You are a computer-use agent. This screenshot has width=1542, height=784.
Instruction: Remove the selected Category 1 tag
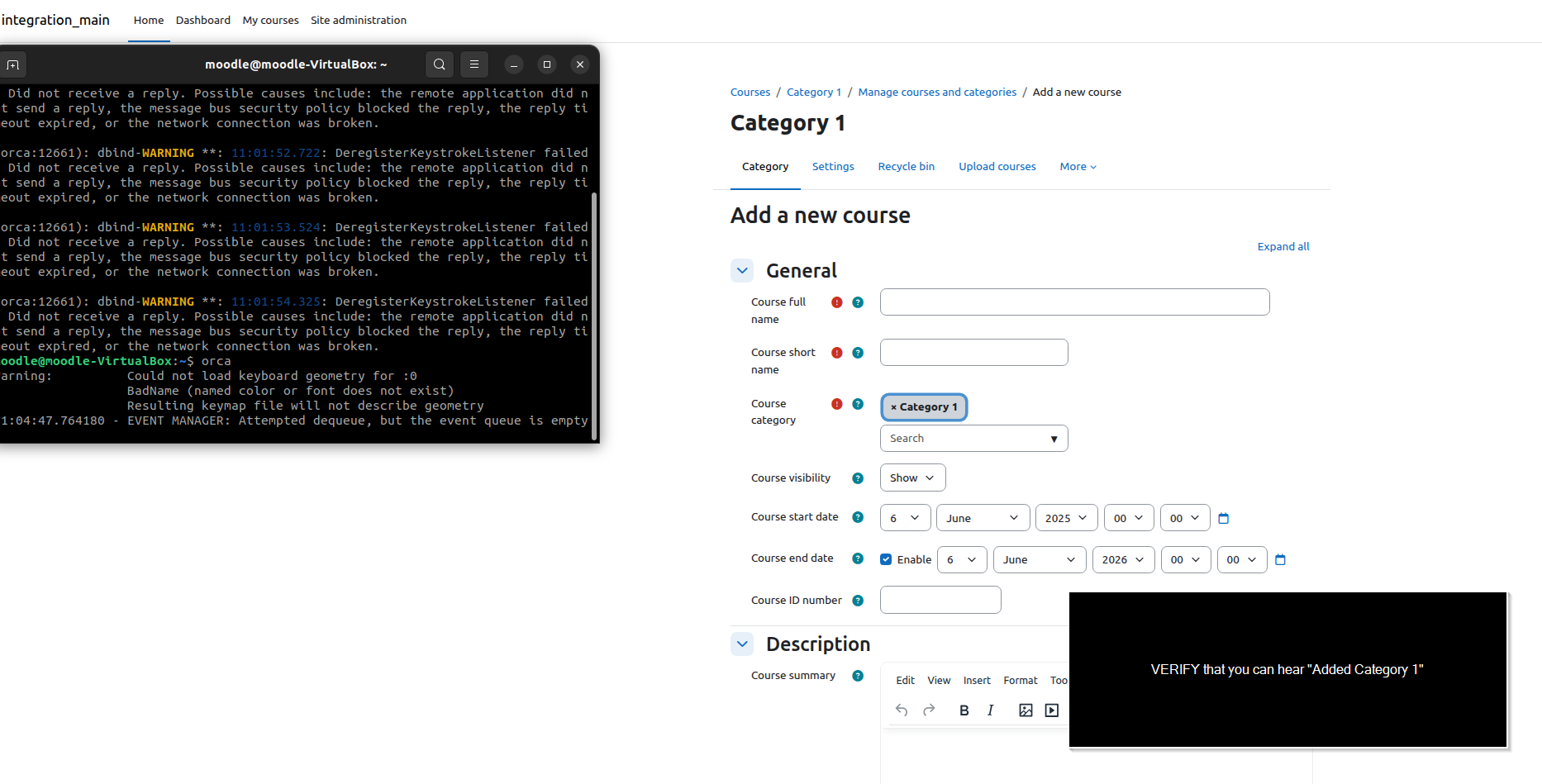[924, 407]
